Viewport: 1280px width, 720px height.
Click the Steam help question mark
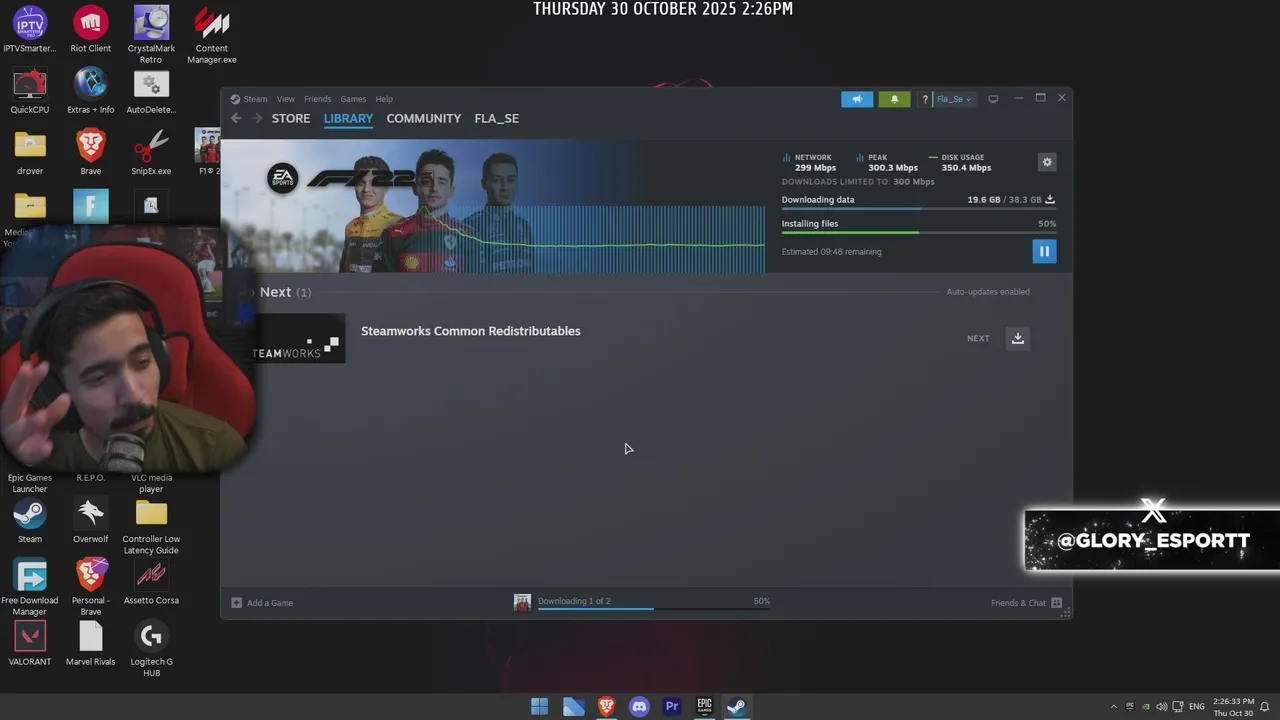[925, 99]
